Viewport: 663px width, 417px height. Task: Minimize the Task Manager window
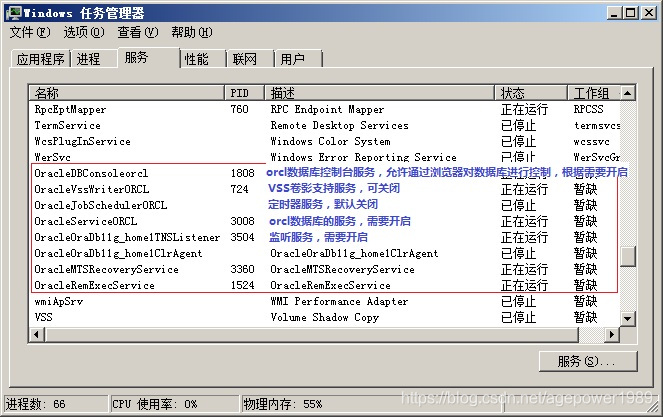click(x=614, y=13)
